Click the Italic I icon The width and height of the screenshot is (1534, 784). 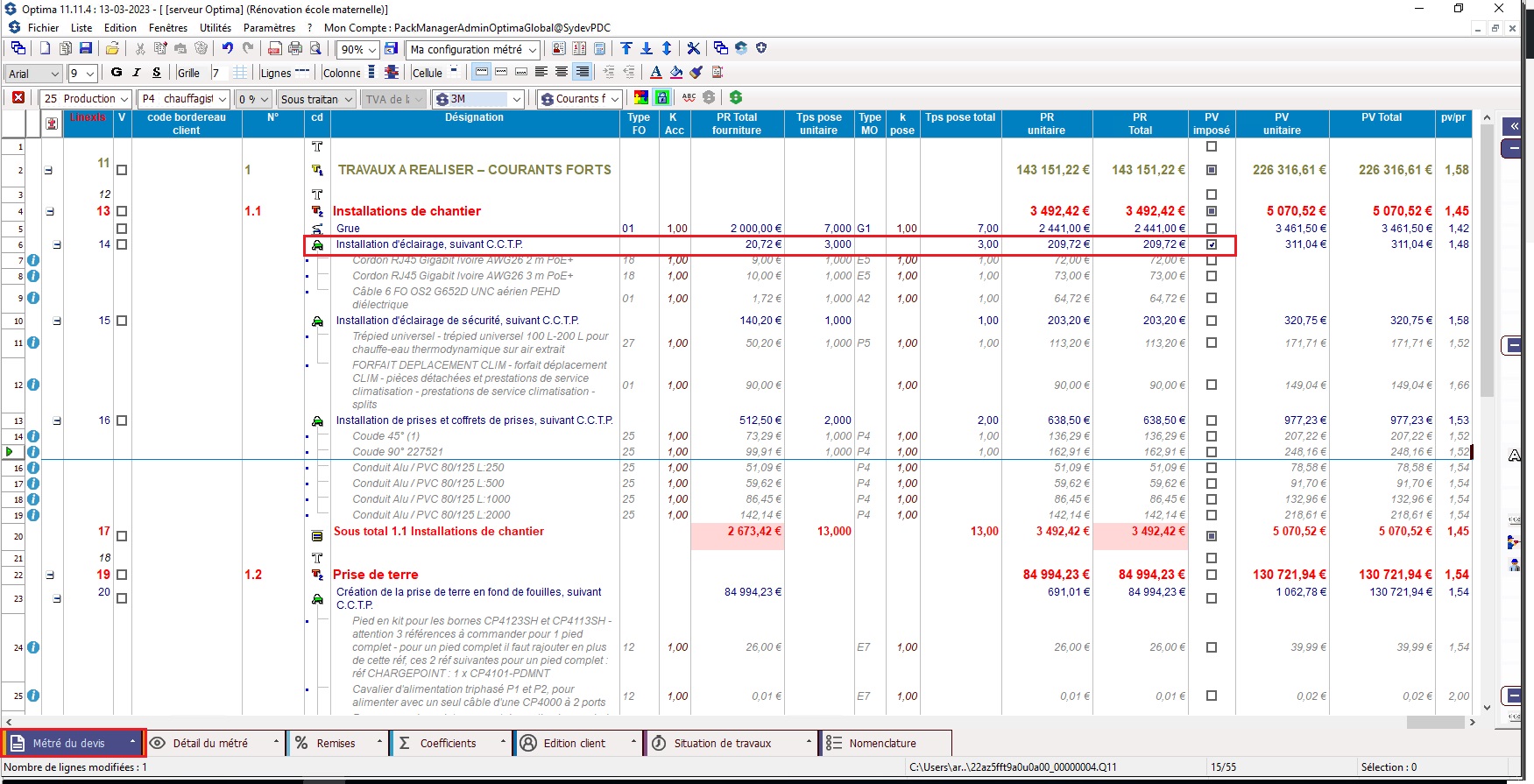(137, 73)
